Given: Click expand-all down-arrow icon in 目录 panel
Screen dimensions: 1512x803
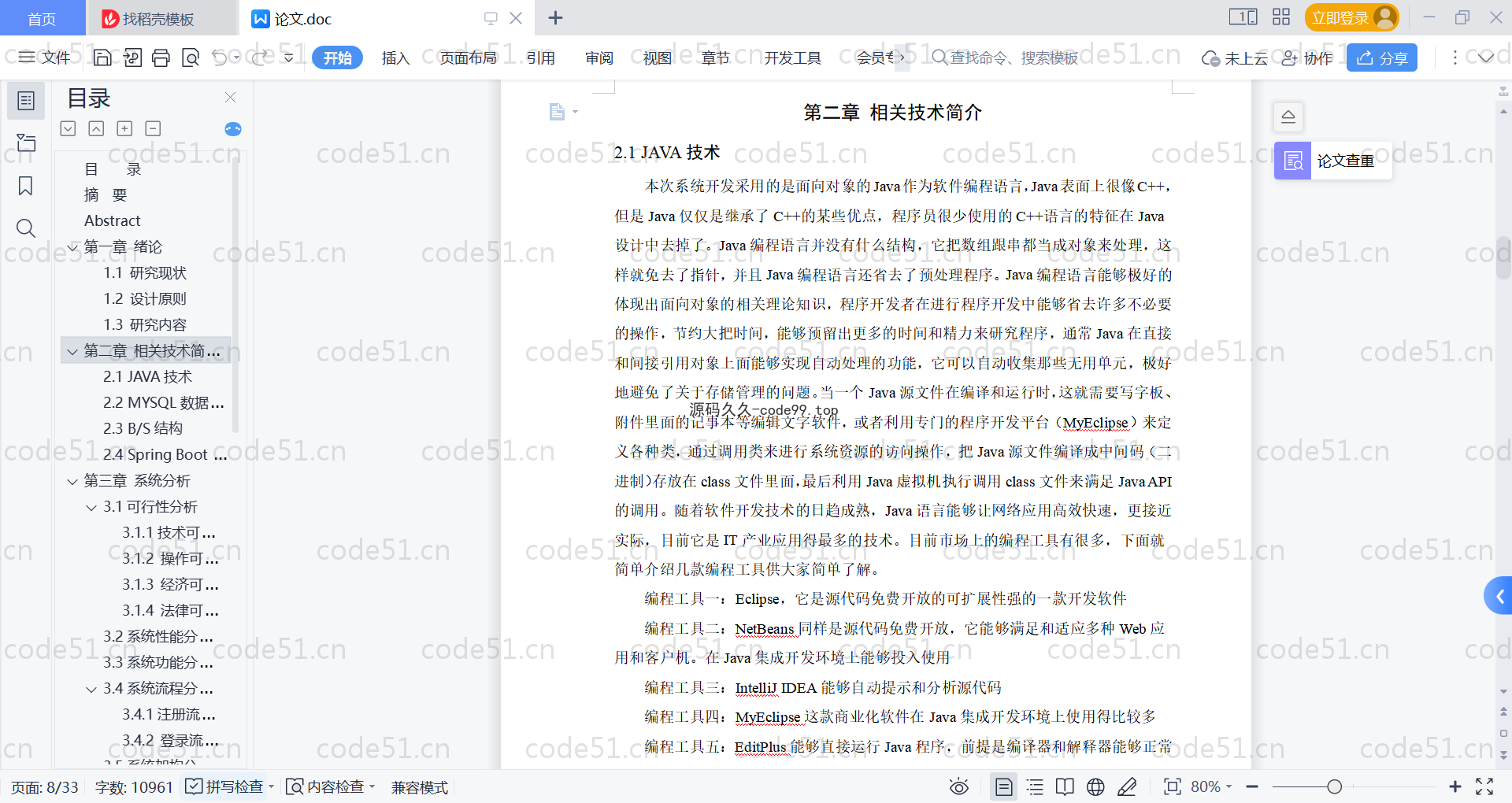Looking at the screenshot, I should click(x=69, y=128).
